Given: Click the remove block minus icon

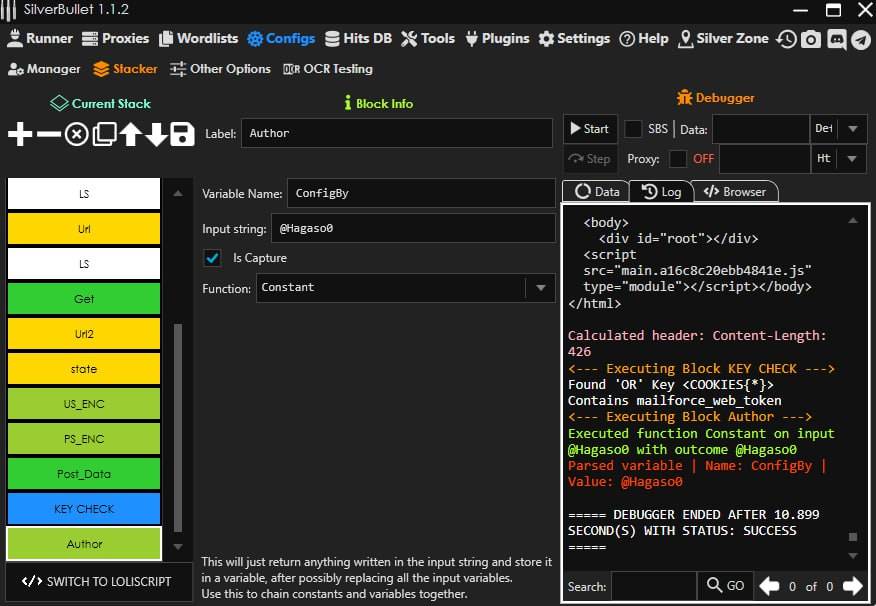Looking at the screenshot, I should (x=48, y=134).
